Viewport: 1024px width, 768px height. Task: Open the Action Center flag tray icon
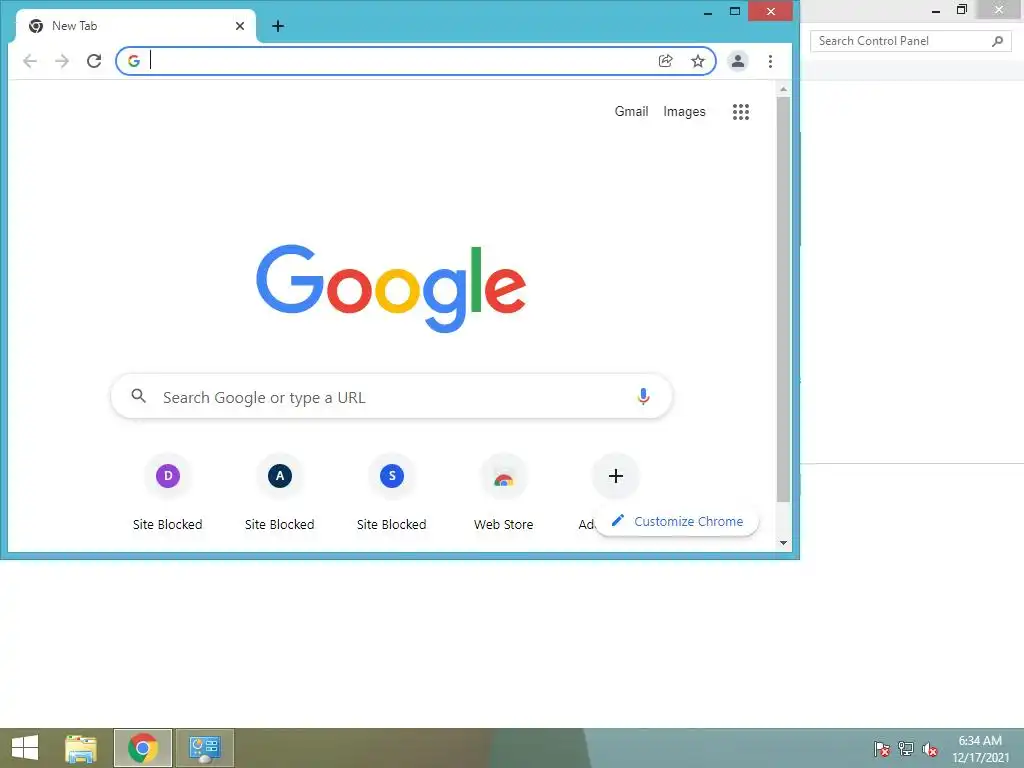(x=882, y=748)
